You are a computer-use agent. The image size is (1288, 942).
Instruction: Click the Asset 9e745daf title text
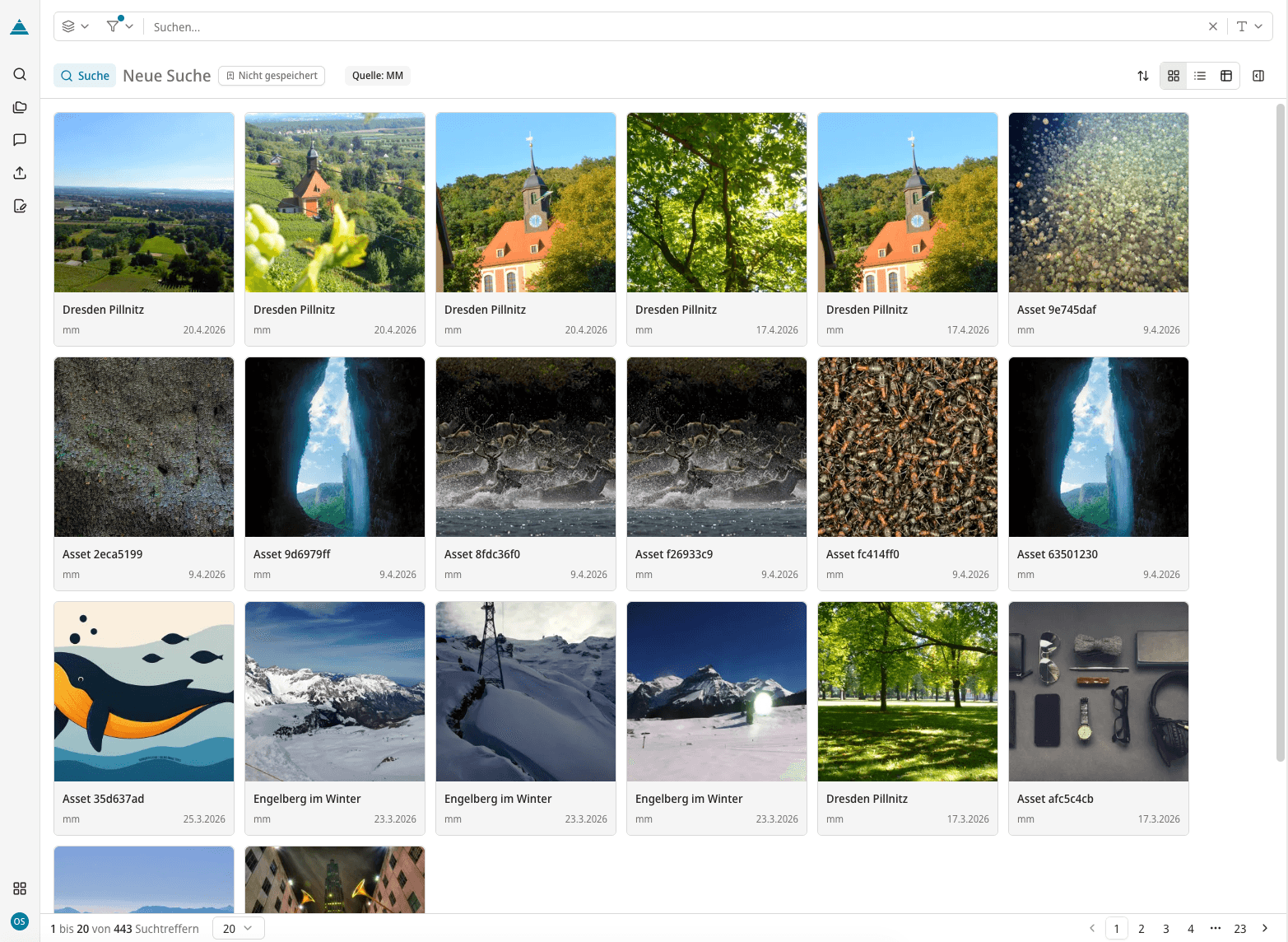(x=1057, y=310)
